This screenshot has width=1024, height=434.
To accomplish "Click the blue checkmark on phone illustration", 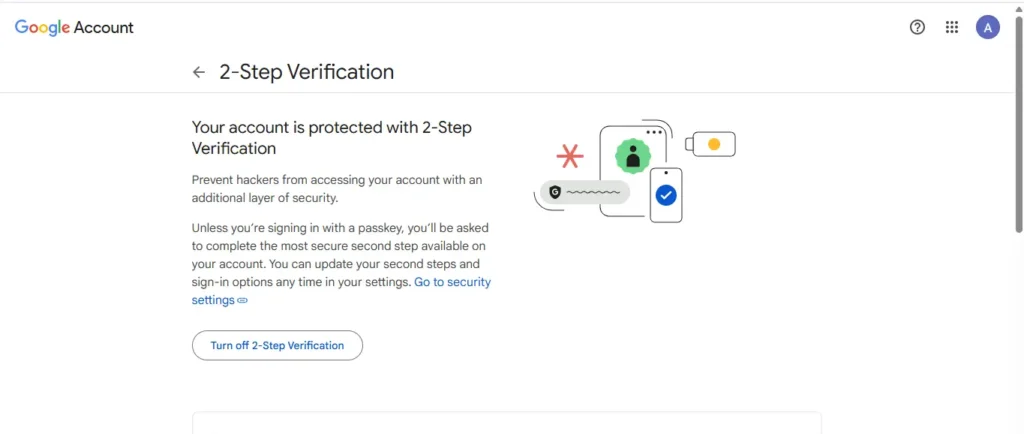I will click(666, 195).
